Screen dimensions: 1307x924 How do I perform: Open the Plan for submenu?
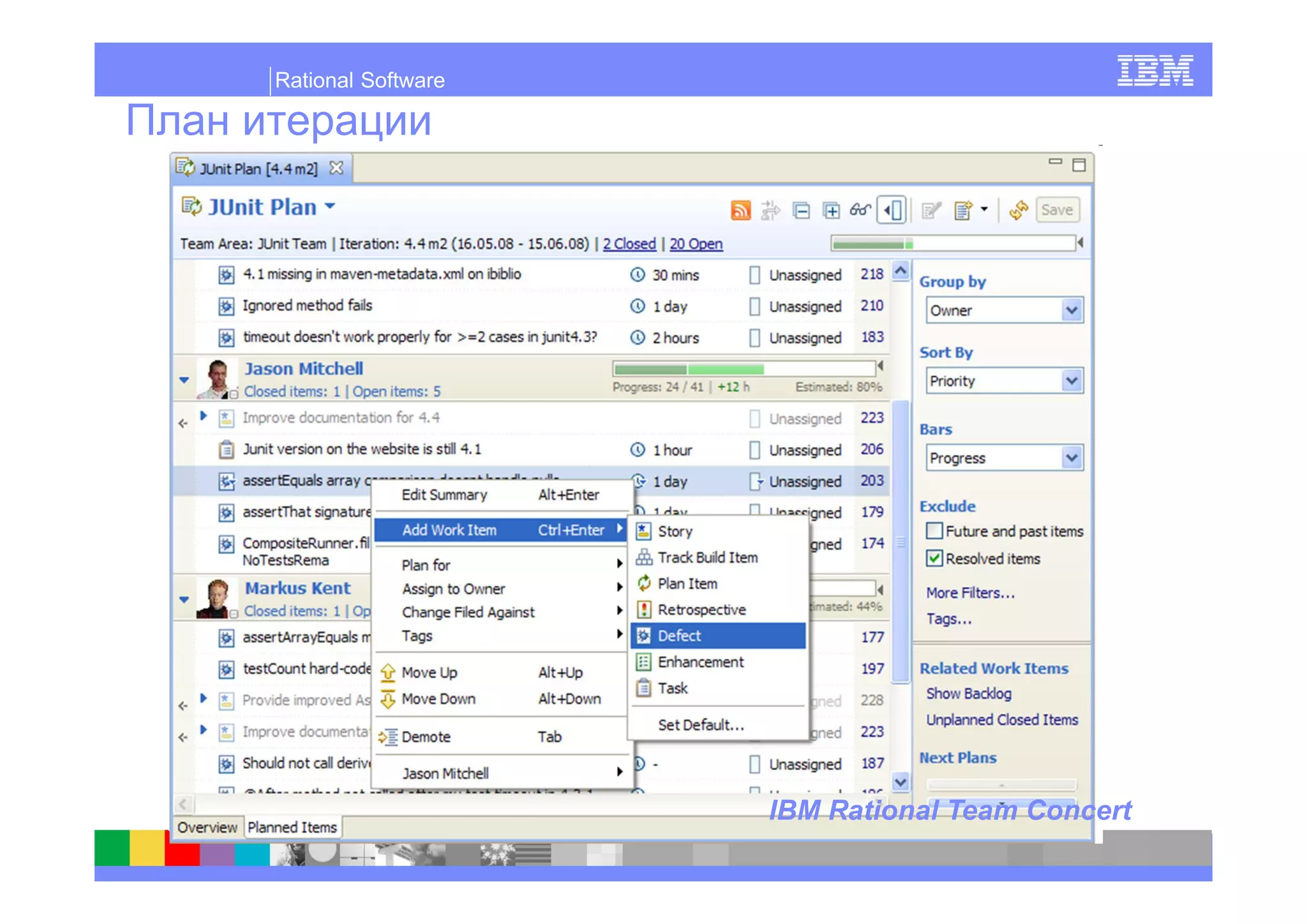pyautogui.click(x=501, y=565)
